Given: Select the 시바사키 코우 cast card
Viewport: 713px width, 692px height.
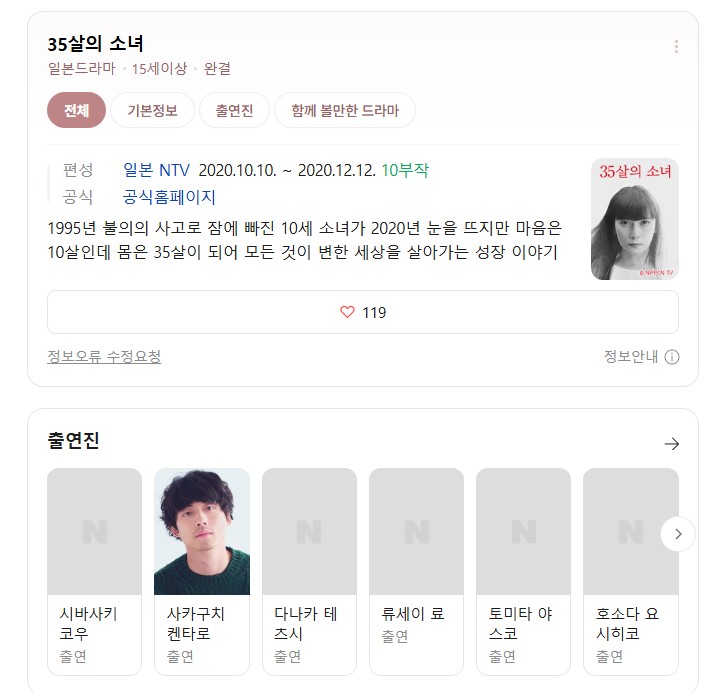Looking at the screenshot, I should (x=95, y=572).
